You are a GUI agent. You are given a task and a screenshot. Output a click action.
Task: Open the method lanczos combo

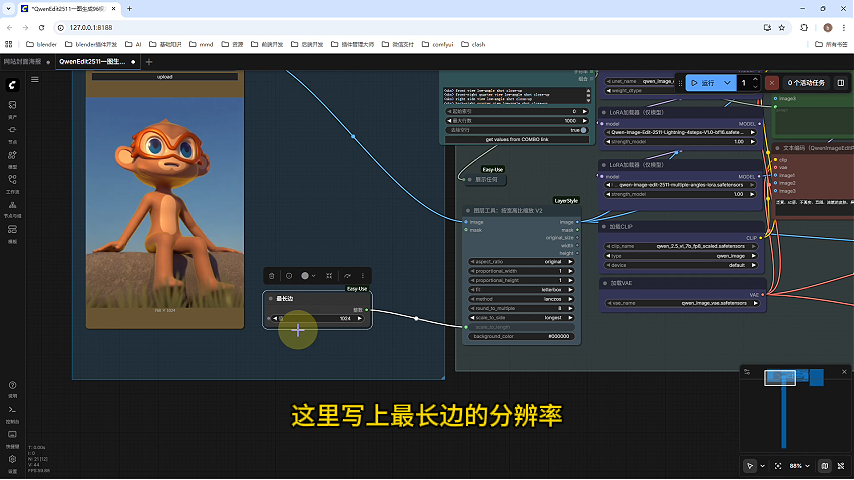coord(521,299)
